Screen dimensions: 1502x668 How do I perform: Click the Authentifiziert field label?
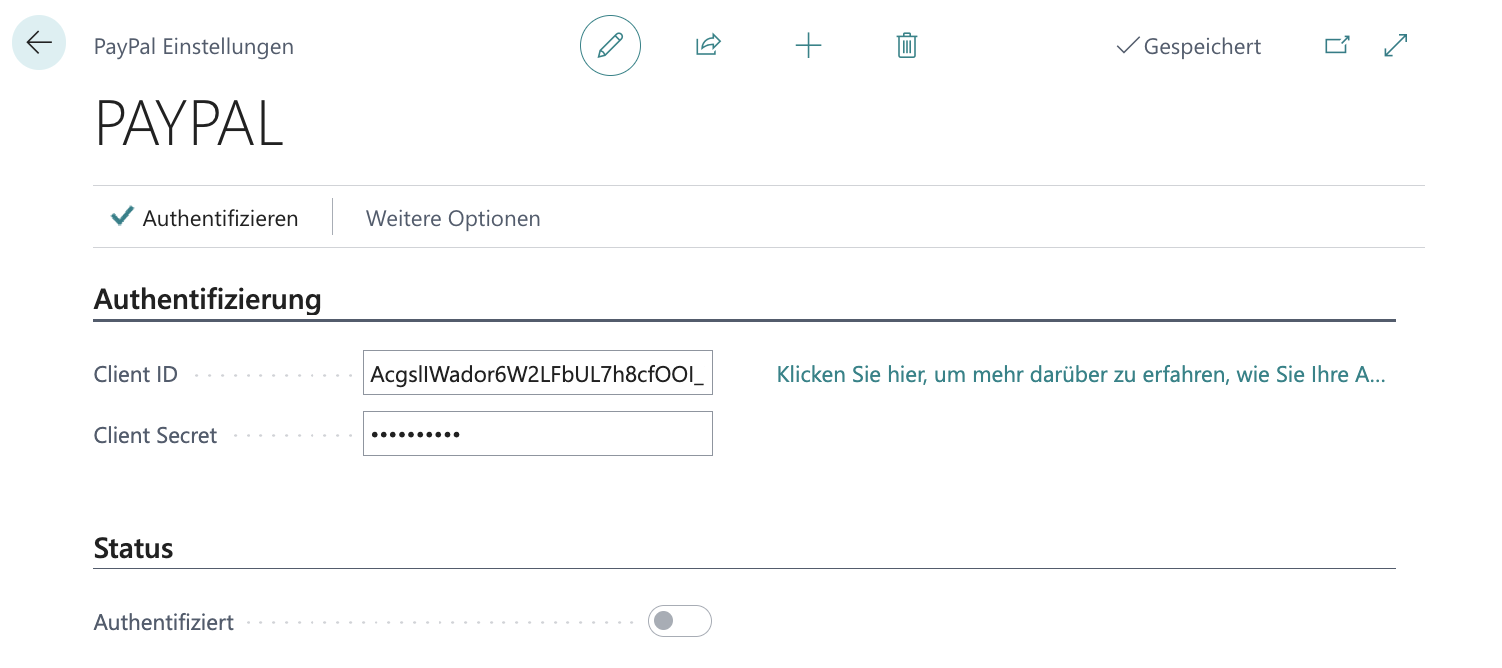point(164,622)
